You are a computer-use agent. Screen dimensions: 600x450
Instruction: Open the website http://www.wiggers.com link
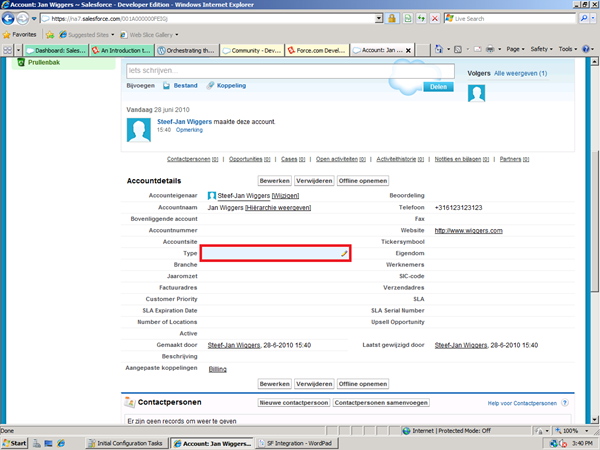[468, 231]
